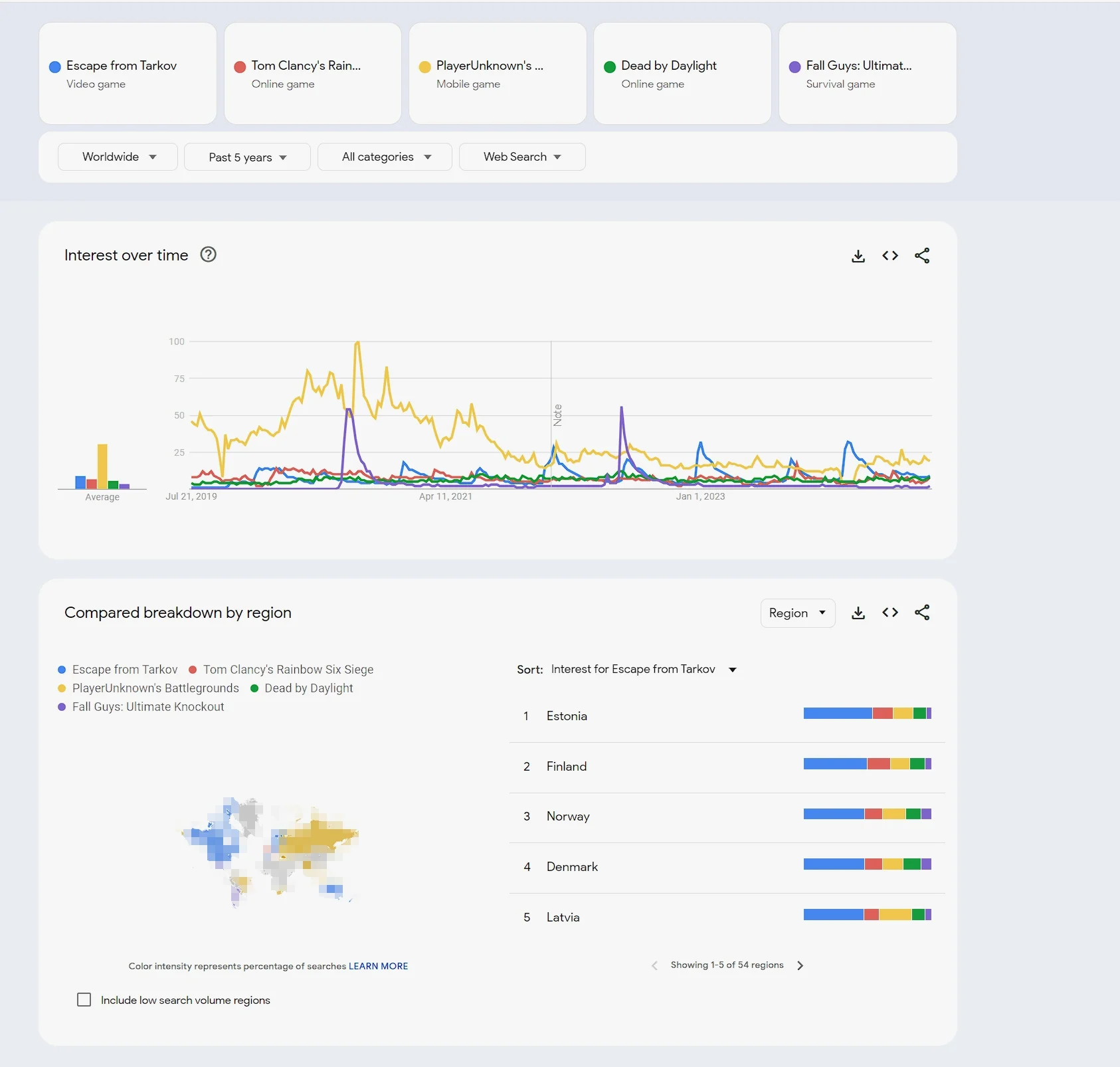Click the Average bar chart

point(102,466)
